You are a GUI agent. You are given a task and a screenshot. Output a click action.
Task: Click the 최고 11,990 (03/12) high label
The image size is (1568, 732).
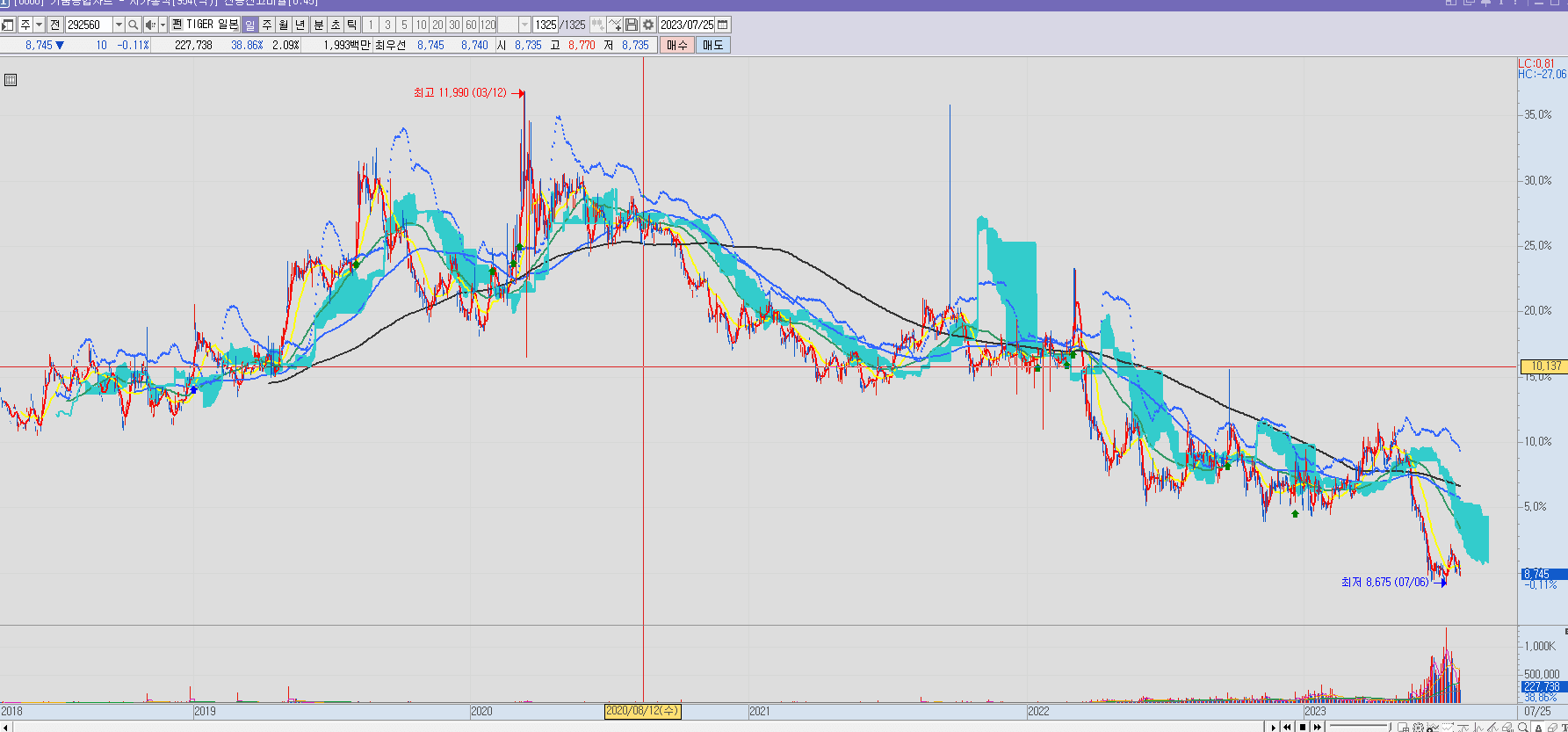pyautogui.click(x=460, y=92)
